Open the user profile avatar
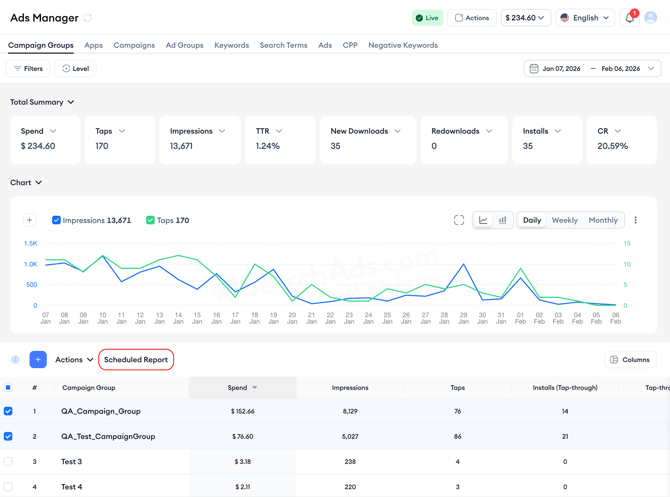Viewport: 670px width, 497px height. click(x=651, y=18)
